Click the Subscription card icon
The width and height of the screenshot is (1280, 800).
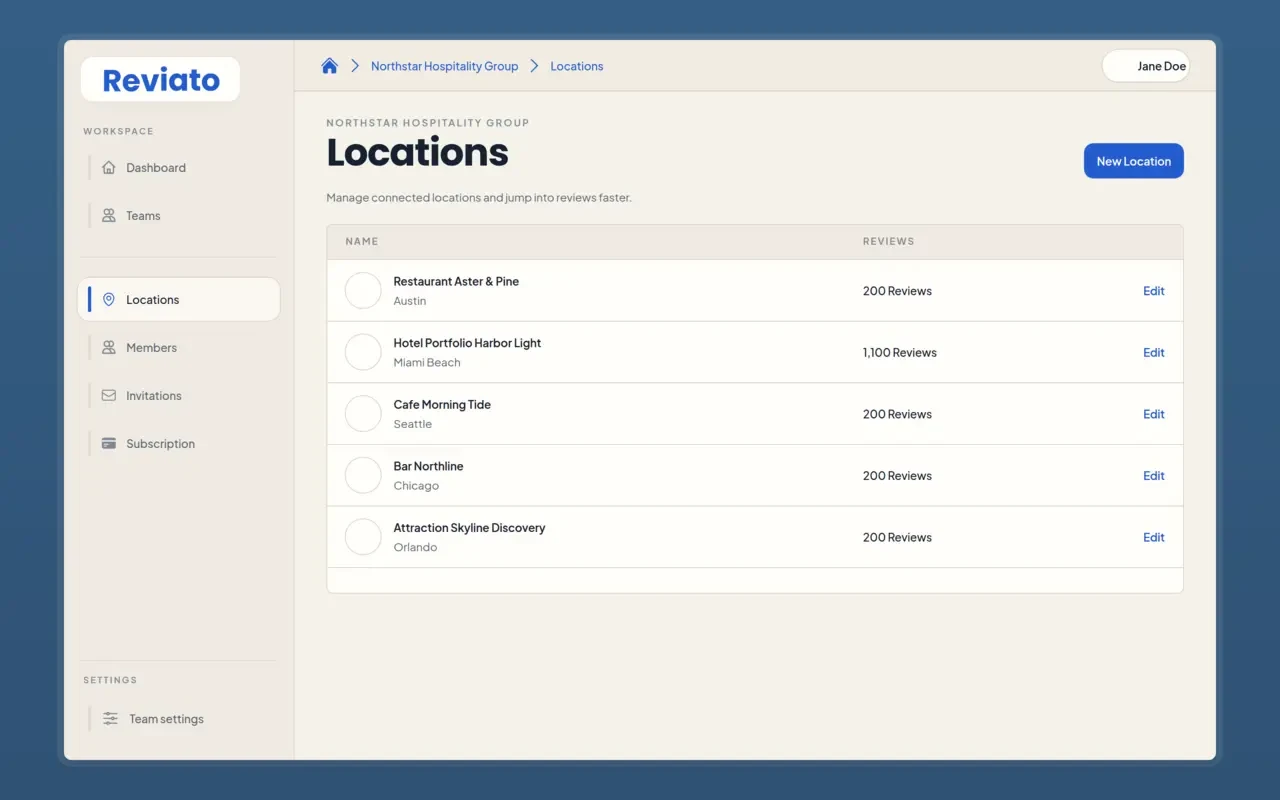tap(109, 444)
